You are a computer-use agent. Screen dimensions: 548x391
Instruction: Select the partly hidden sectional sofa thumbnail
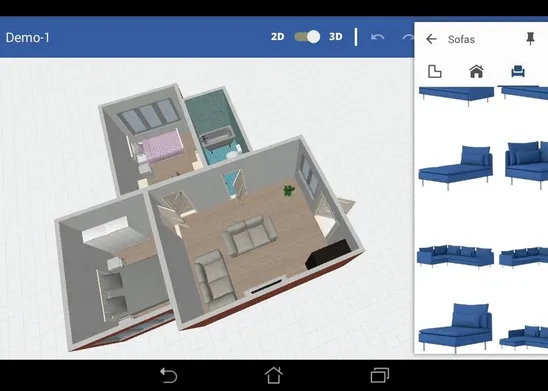pyautogui.click(x=524, y=257)
